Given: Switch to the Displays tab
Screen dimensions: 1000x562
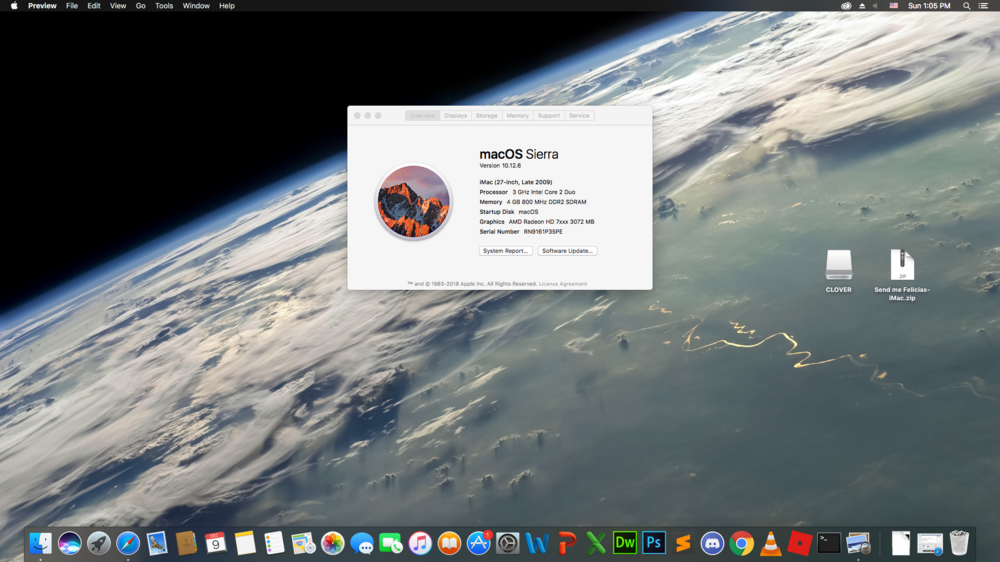Looking at the screenshot, I should click(456, 116).
